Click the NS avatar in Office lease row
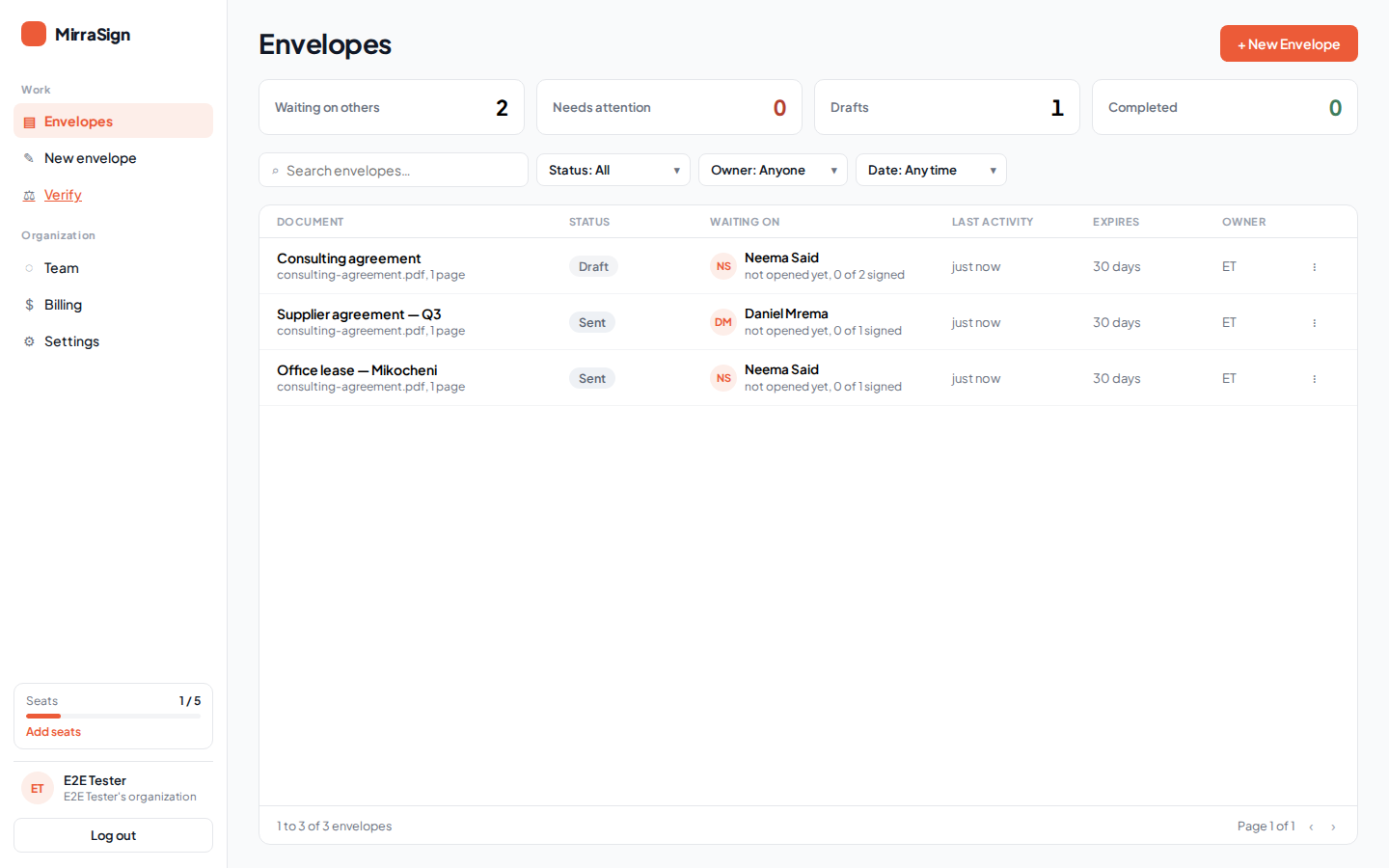Screen dimensions: 1389x868 coord(723,378)
